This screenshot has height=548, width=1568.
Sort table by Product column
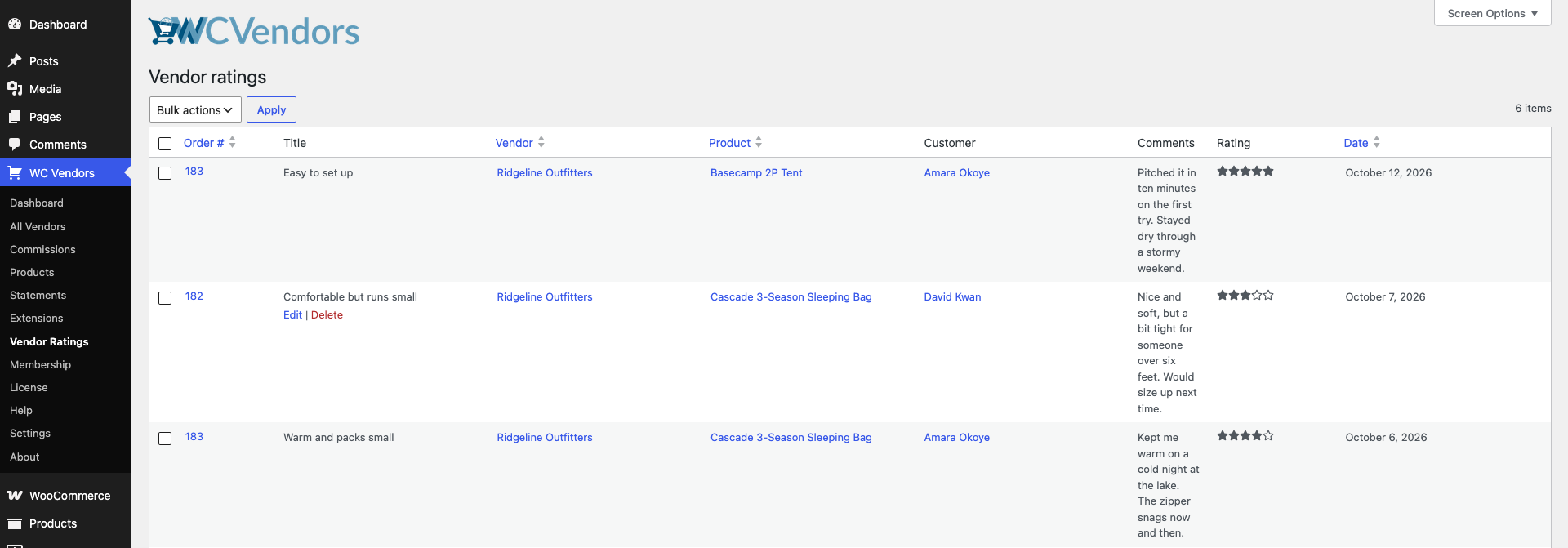point(735,142)
